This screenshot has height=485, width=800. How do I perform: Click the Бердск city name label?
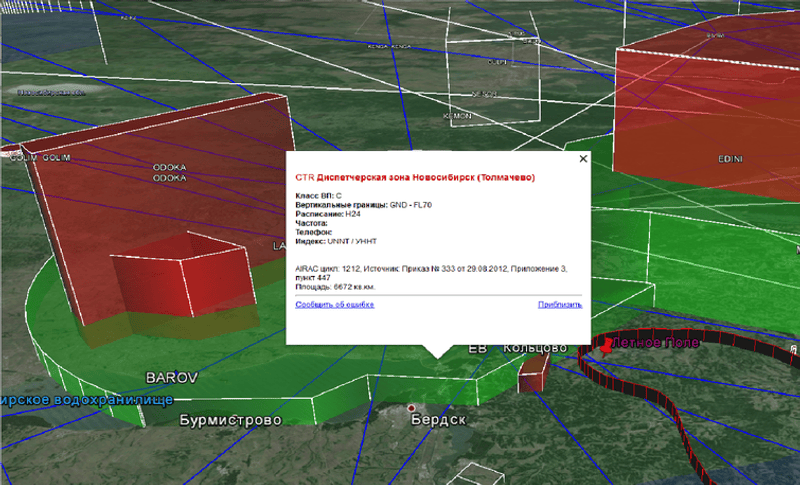[x=438, y=420]
